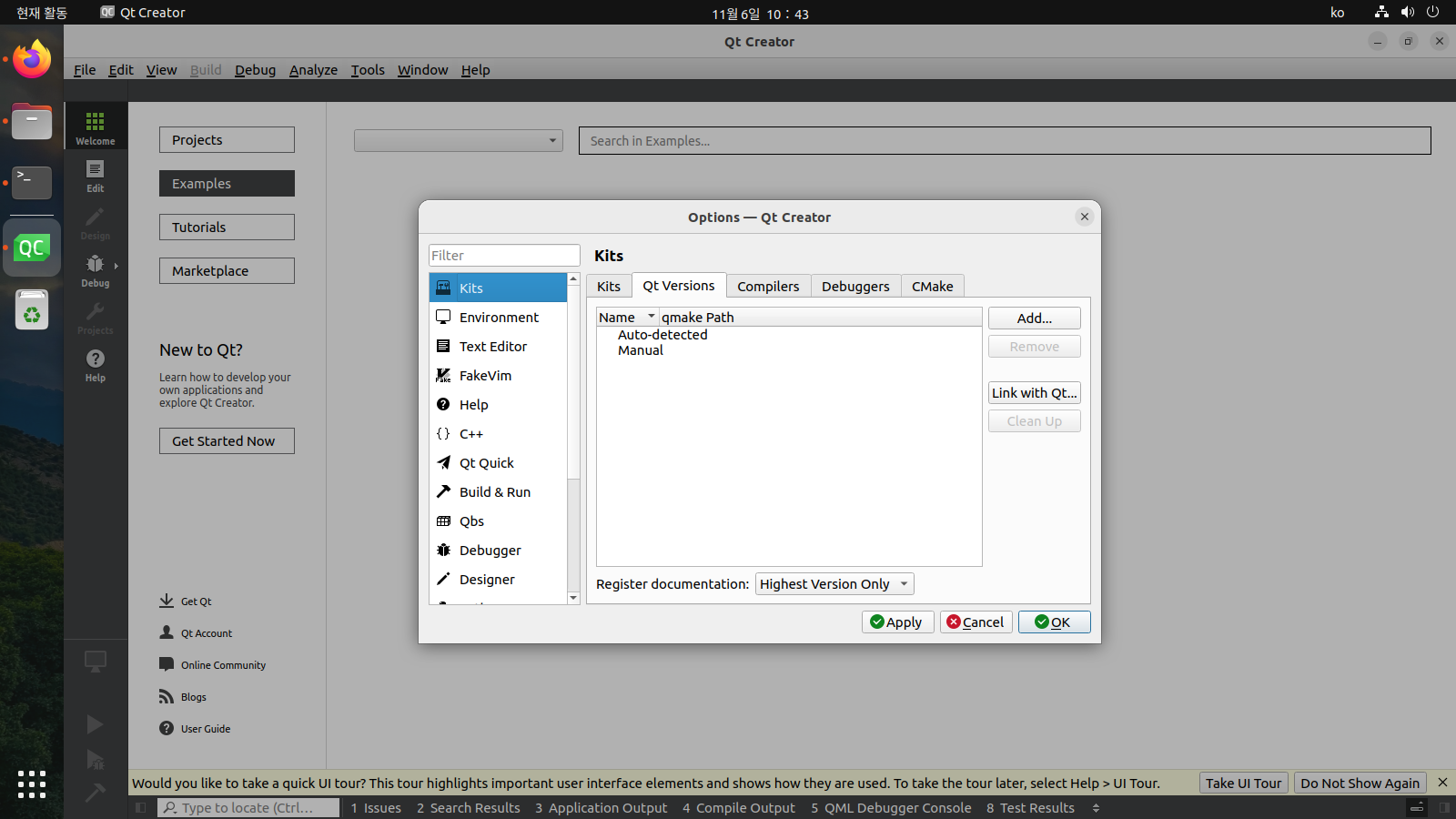1456x819 pixels.
Task: Show applications grid in dock
Action: click(32, 784)
